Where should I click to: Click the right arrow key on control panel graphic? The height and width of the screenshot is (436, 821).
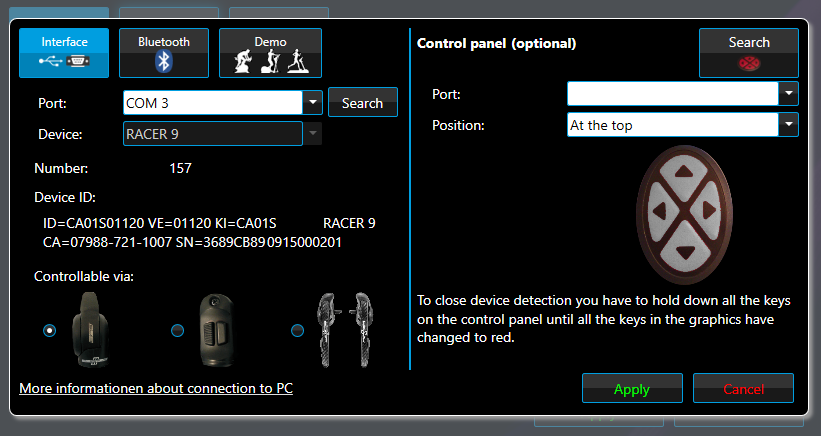709,210
